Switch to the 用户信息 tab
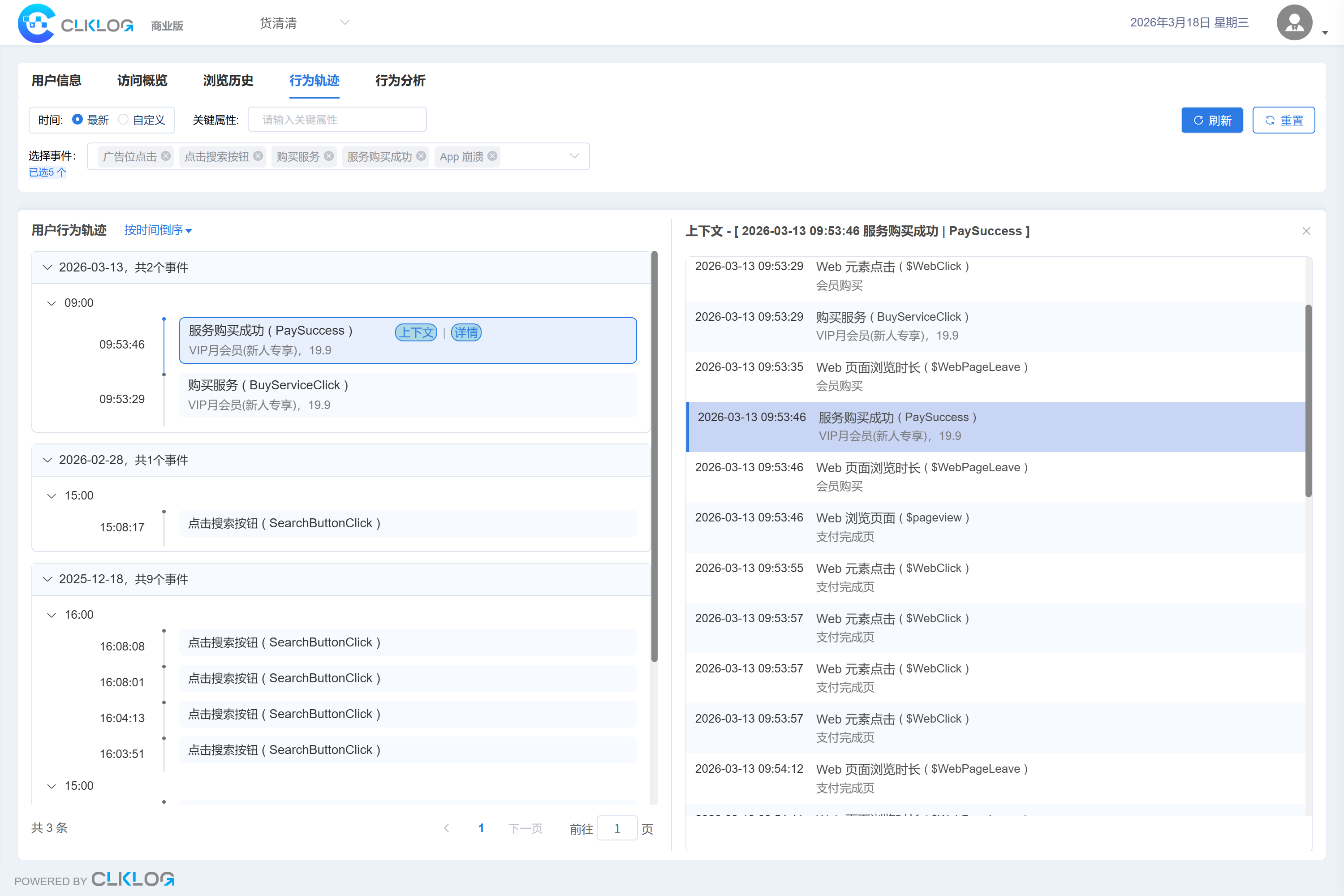1344x896 pixels. pyautogui.click(x=56, y=81)
